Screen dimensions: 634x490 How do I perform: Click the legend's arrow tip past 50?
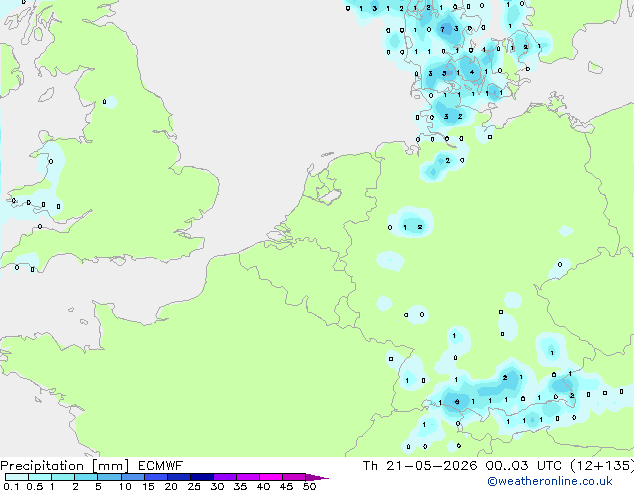[x=318, y=477]
